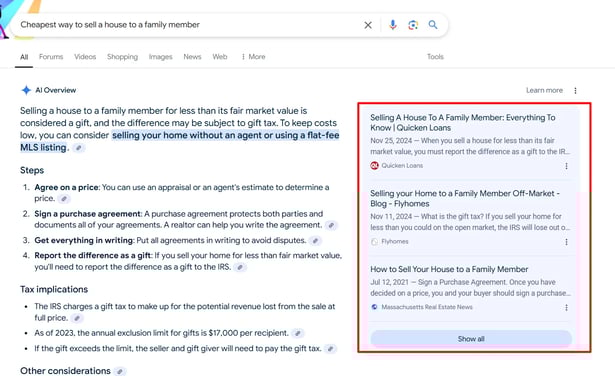Screen dimensions: 615x376
Task: Click the 'AI Overview' label
Action: point(56,90)
